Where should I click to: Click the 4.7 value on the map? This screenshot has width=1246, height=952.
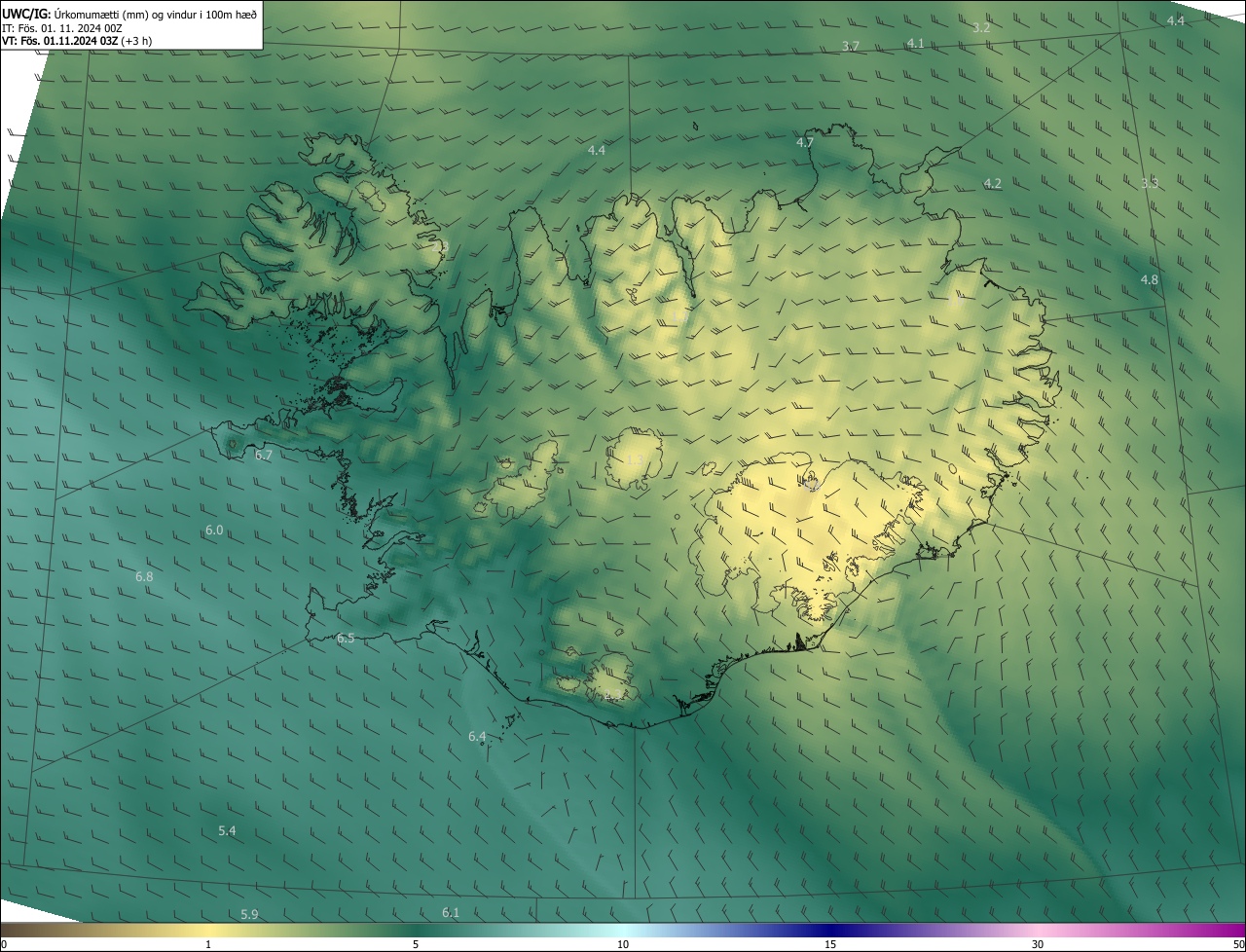click(x=805, y=142)
